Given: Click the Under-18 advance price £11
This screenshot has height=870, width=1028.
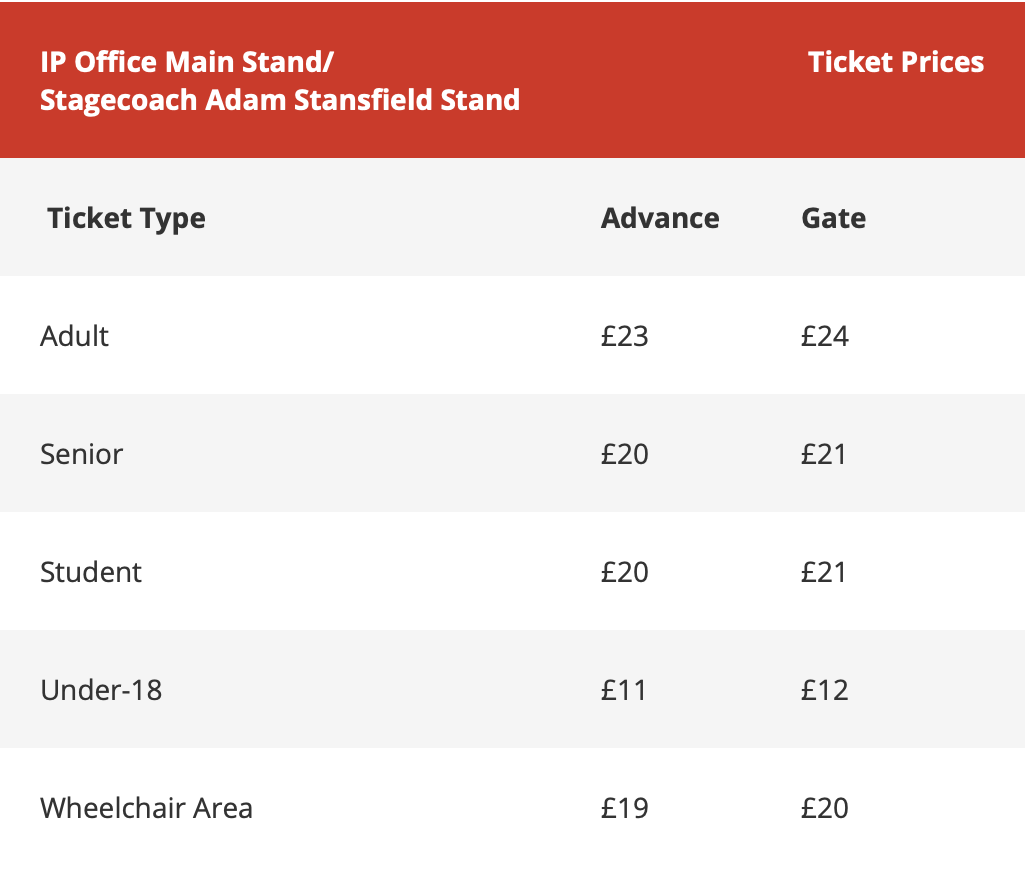Looking at the screenshot, I should pos(623,690).
